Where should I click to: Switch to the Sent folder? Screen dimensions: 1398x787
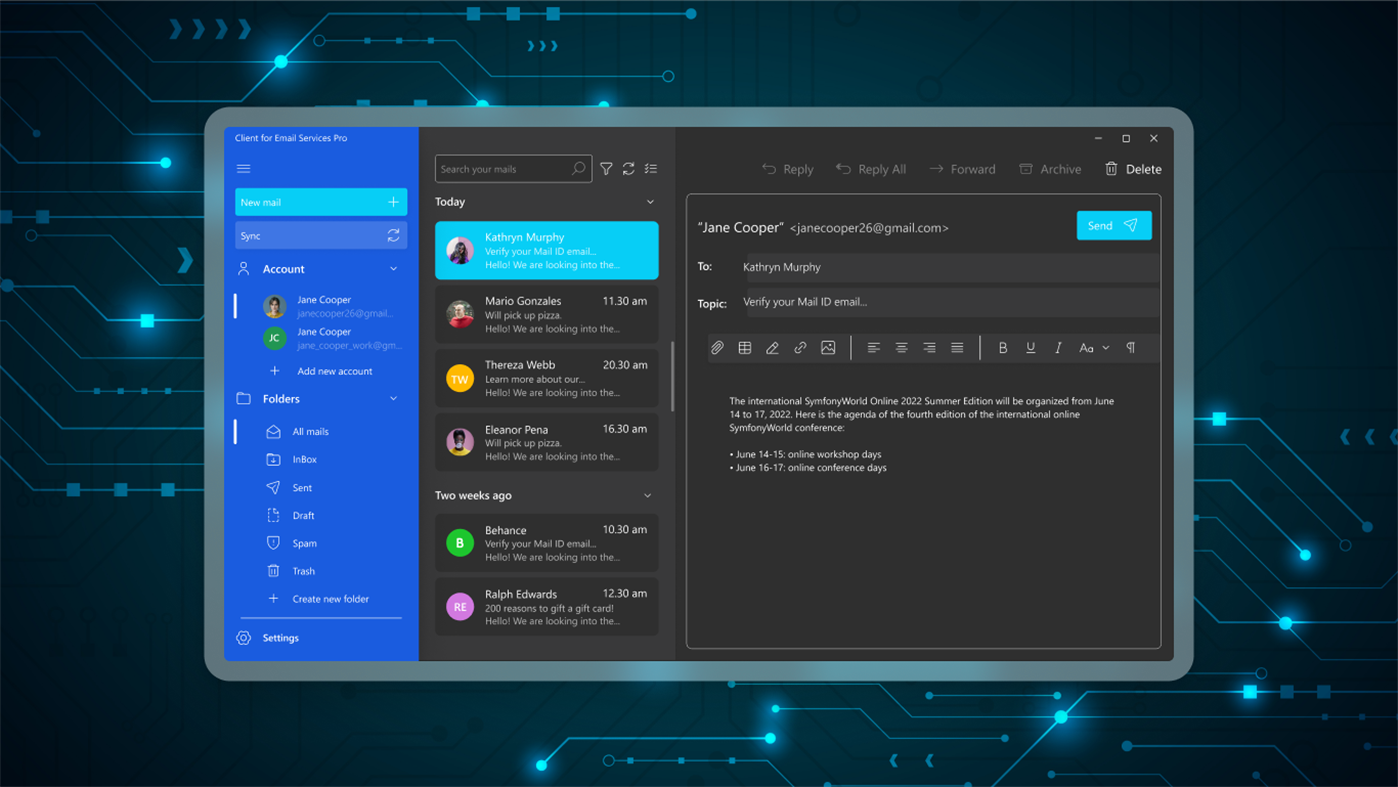[x=301, y=487]
